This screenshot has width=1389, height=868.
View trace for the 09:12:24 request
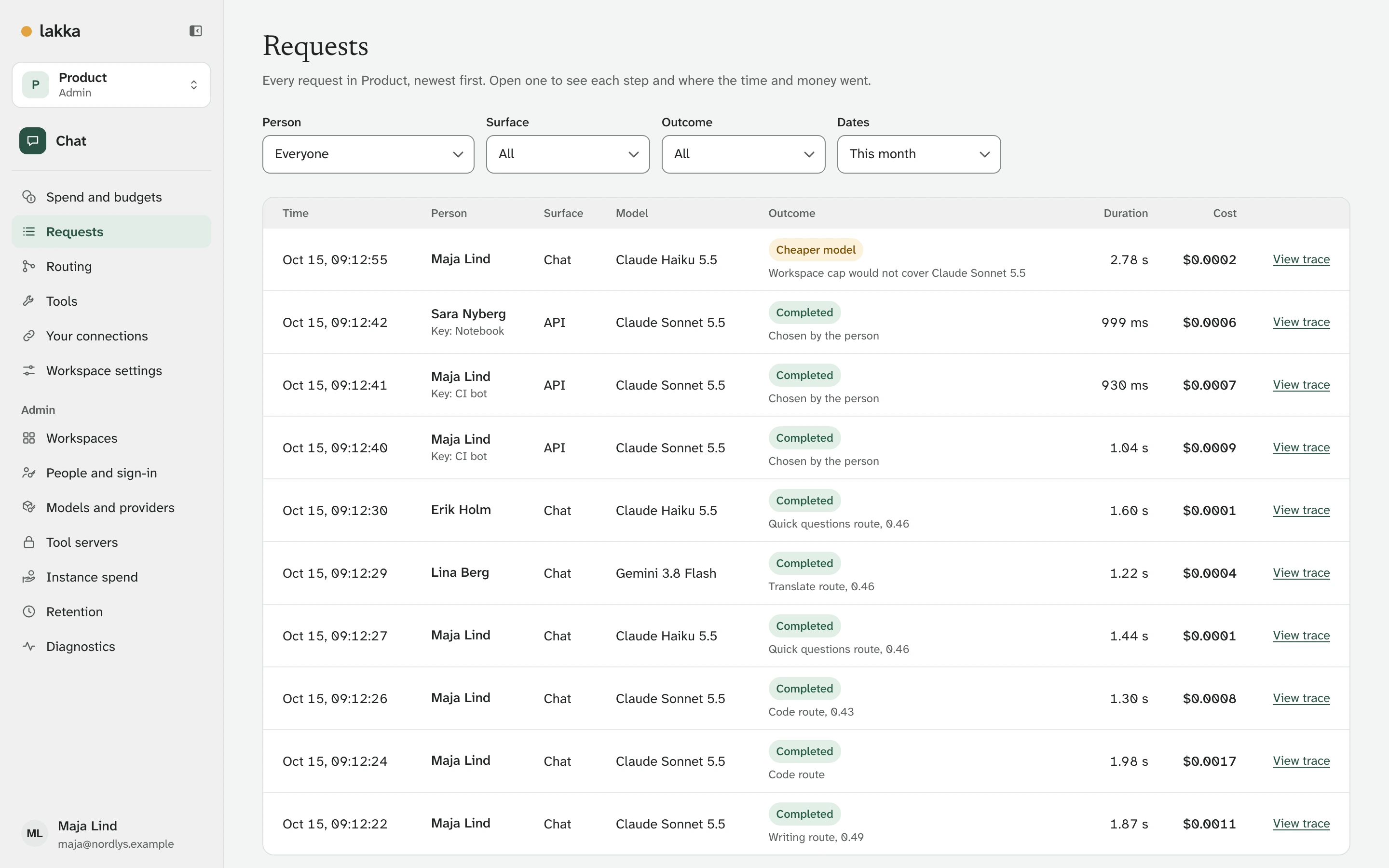[x=1301, y=760]
